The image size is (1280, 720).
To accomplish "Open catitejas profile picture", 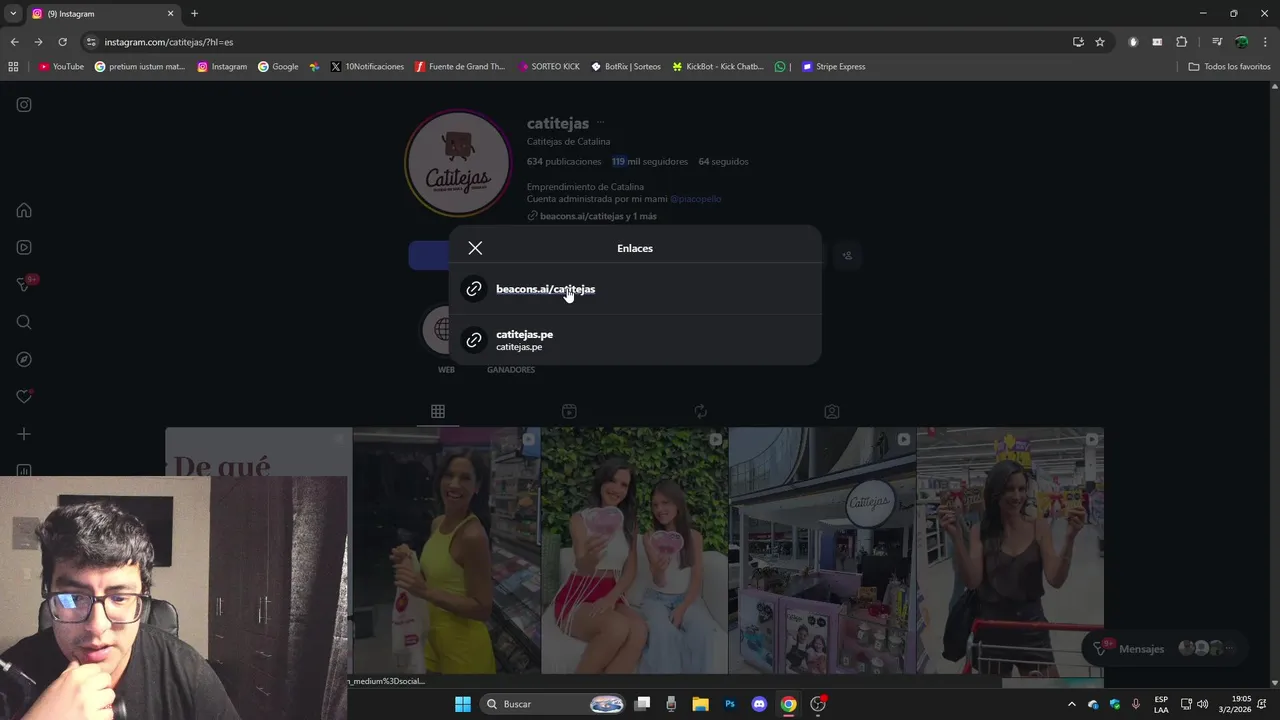I will pyautogui.click(x=458, y=163).
